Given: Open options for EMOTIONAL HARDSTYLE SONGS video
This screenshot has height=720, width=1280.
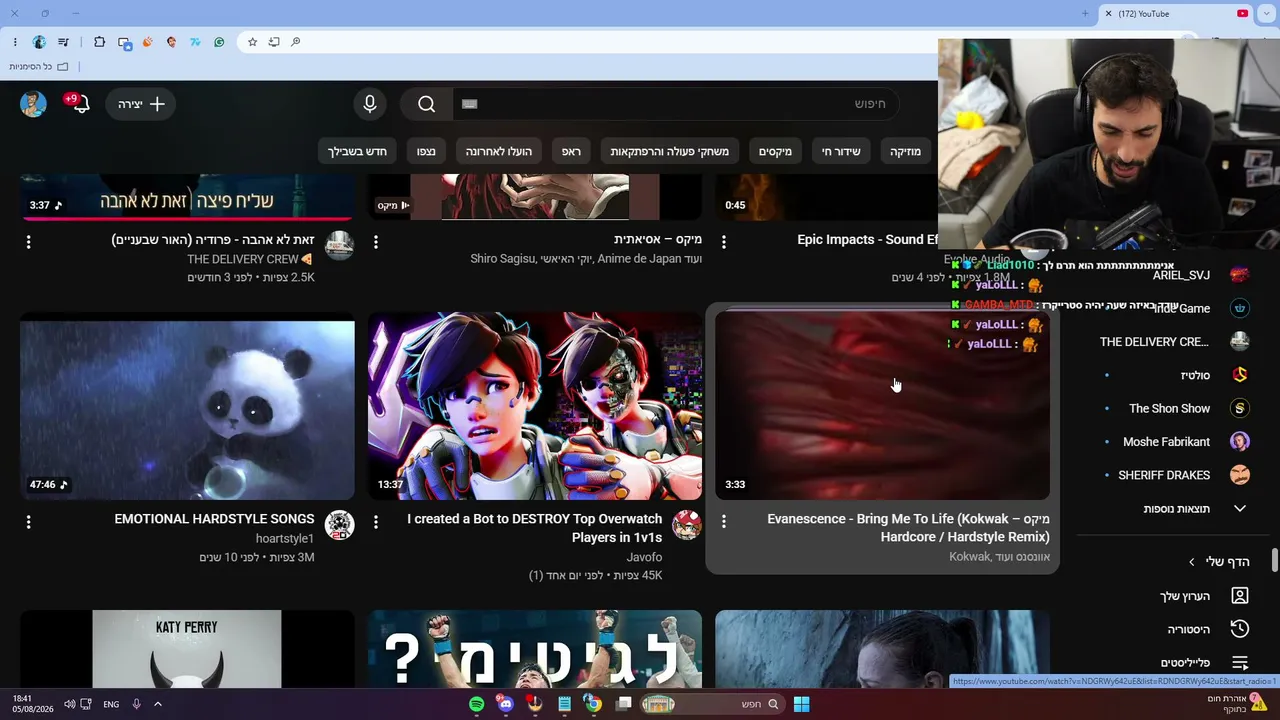Looking at the screenshot, I should pyautogui.click(x=28, y=522).
